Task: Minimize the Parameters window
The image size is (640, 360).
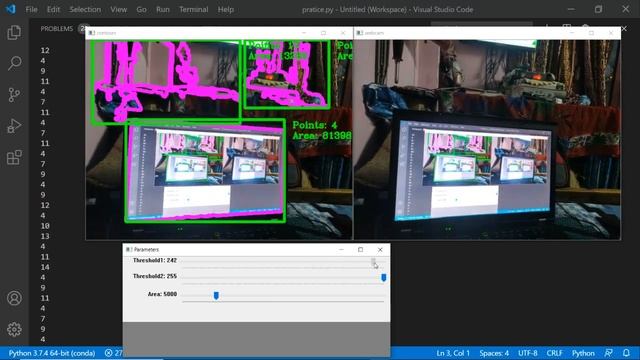Action: (x=341, y=249)
